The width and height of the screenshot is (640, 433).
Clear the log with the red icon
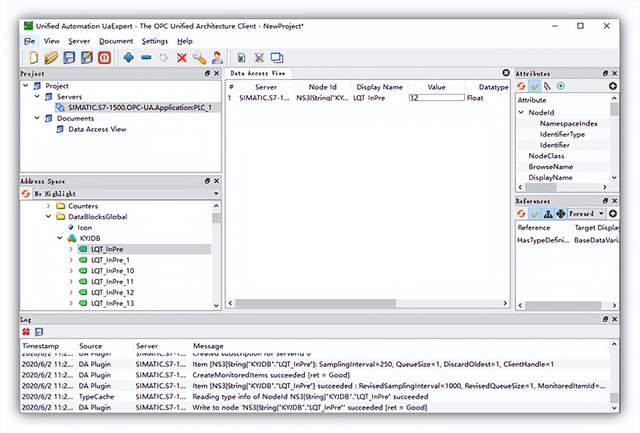point(26,331)
